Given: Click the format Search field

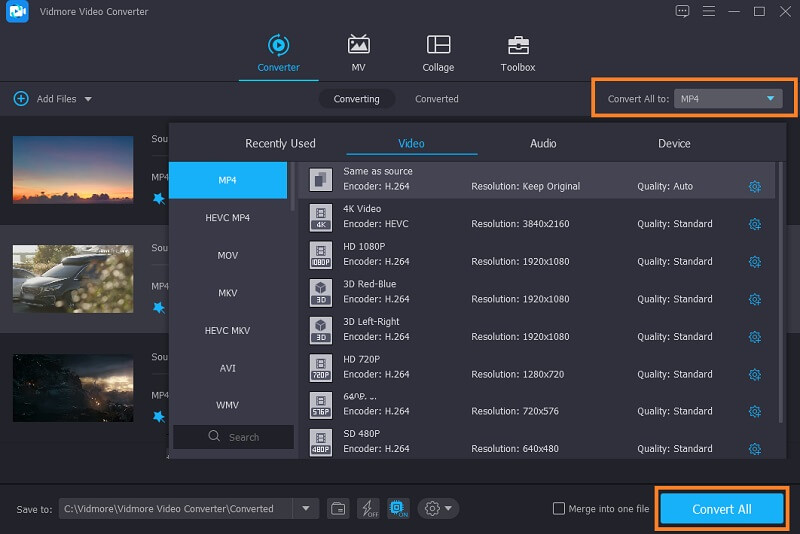Looking at the screenshot, I should [234, 437].
